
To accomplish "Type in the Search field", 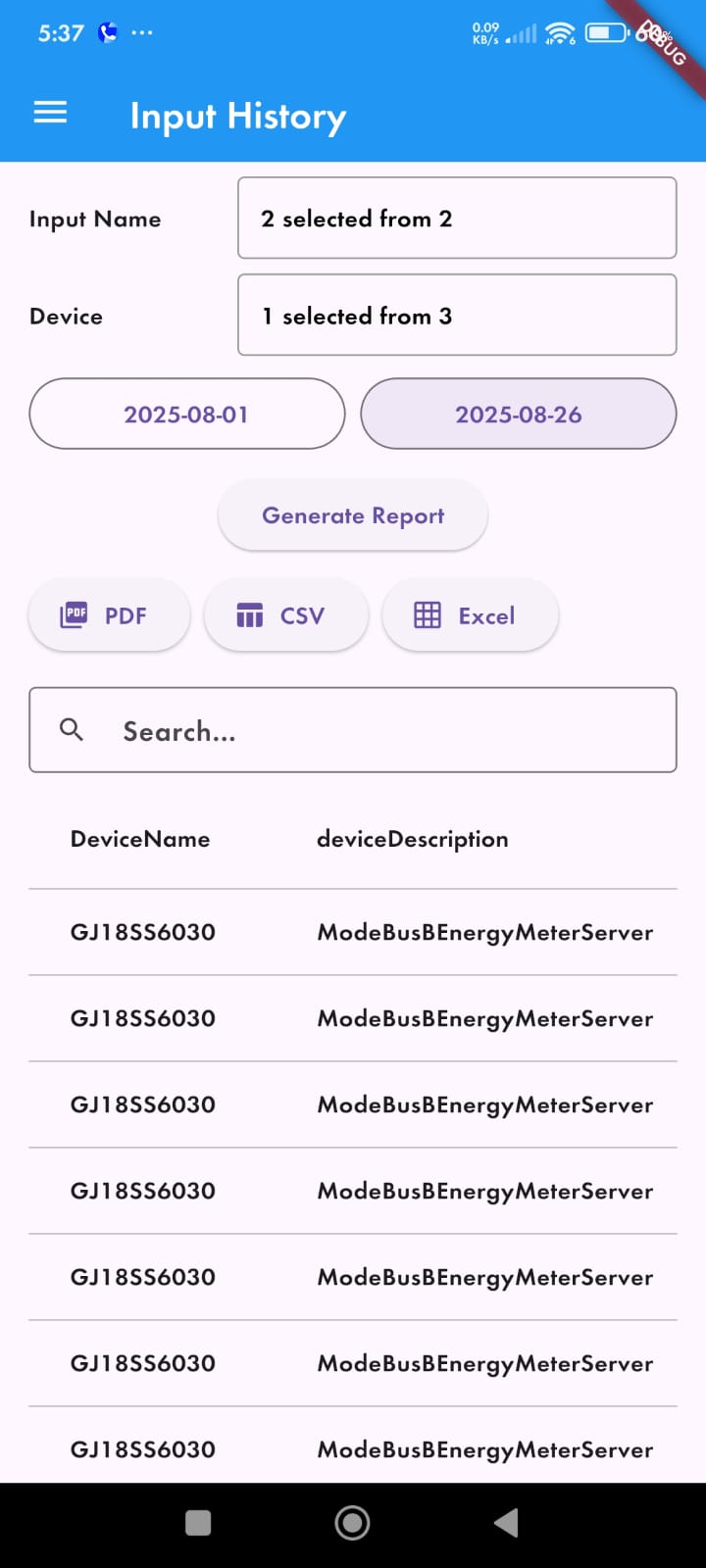I will tap(392, 731).
